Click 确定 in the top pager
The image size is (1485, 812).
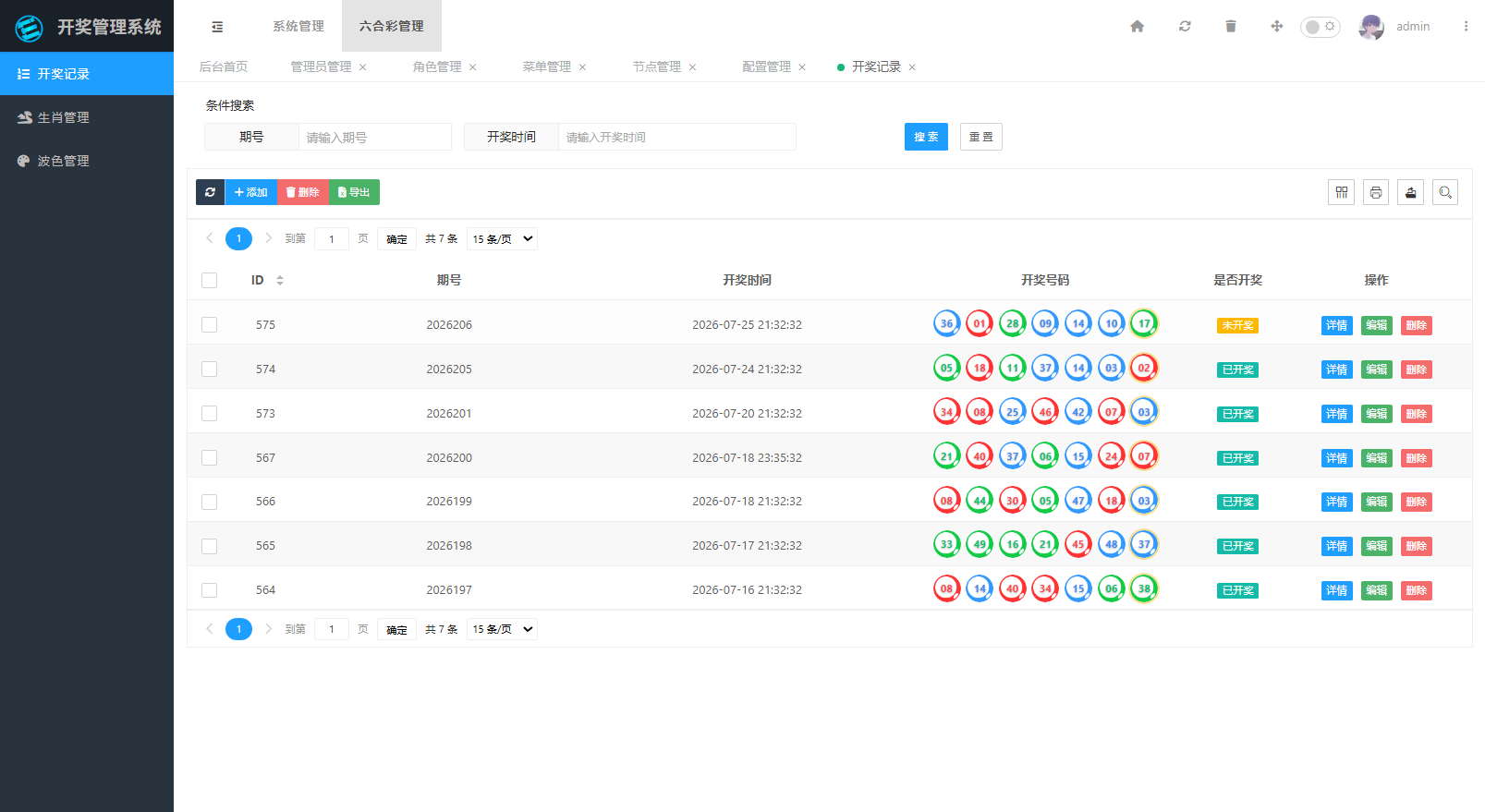click(396, 239)
